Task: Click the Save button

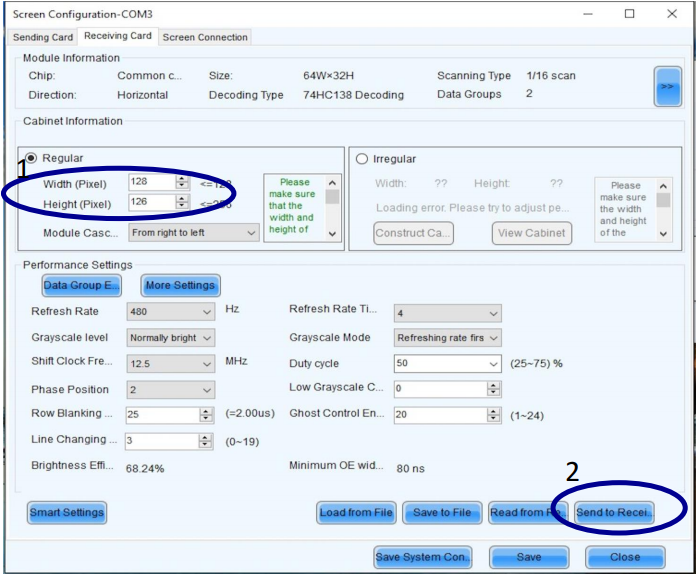Action: 529,557
